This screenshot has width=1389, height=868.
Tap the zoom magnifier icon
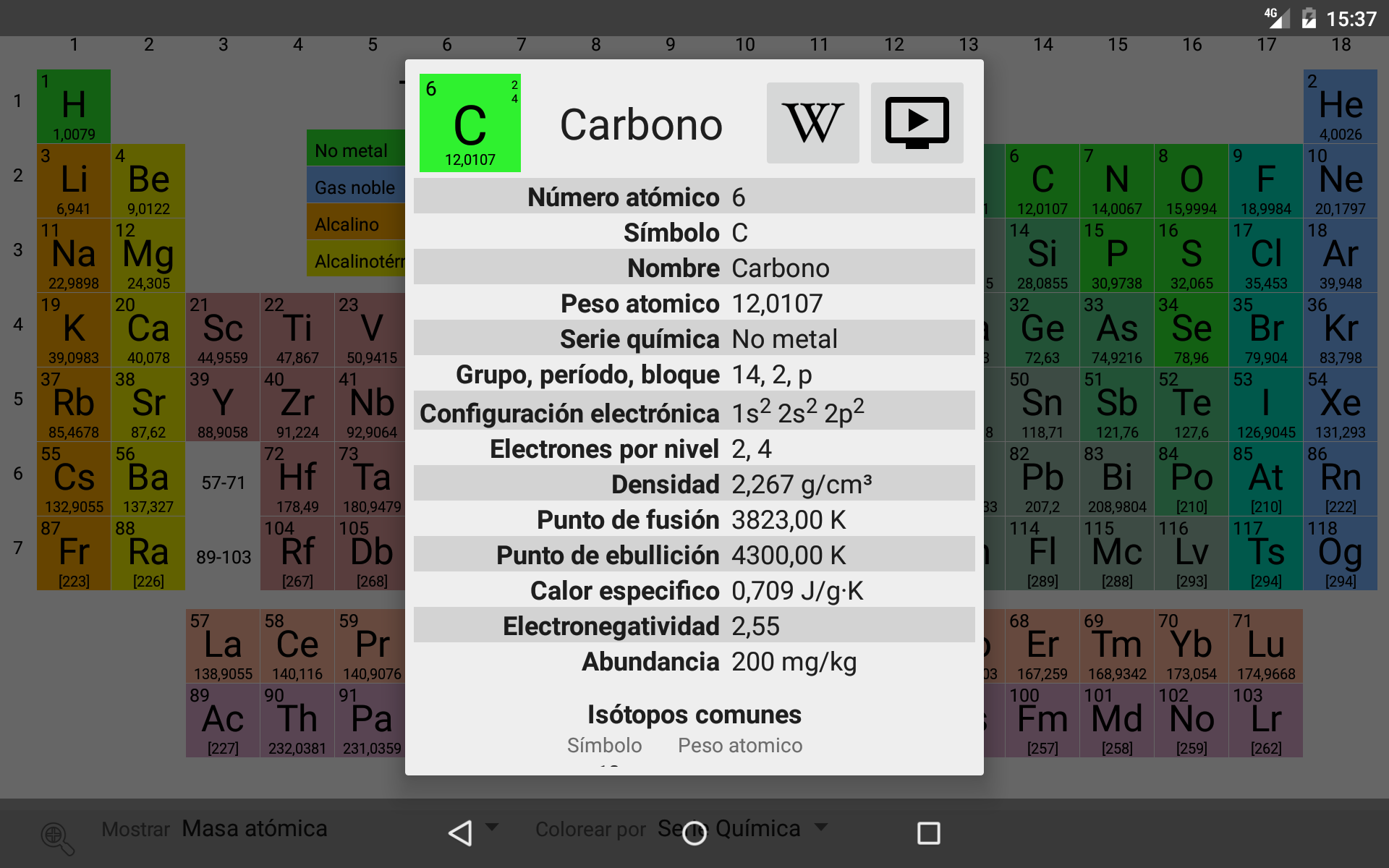pyautogui.click(x=57, y=838)
